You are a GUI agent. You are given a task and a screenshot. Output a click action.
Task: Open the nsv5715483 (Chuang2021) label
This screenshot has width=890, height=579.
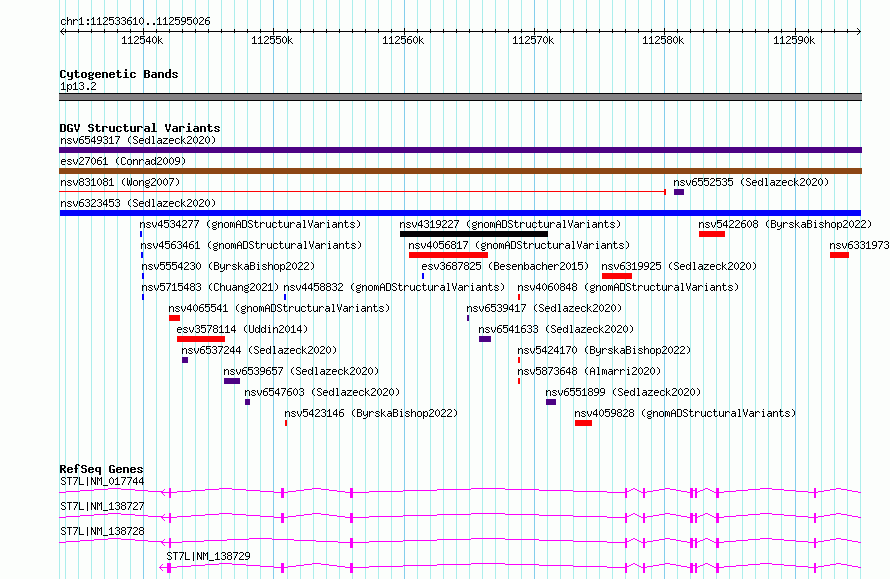click(211, 287)
